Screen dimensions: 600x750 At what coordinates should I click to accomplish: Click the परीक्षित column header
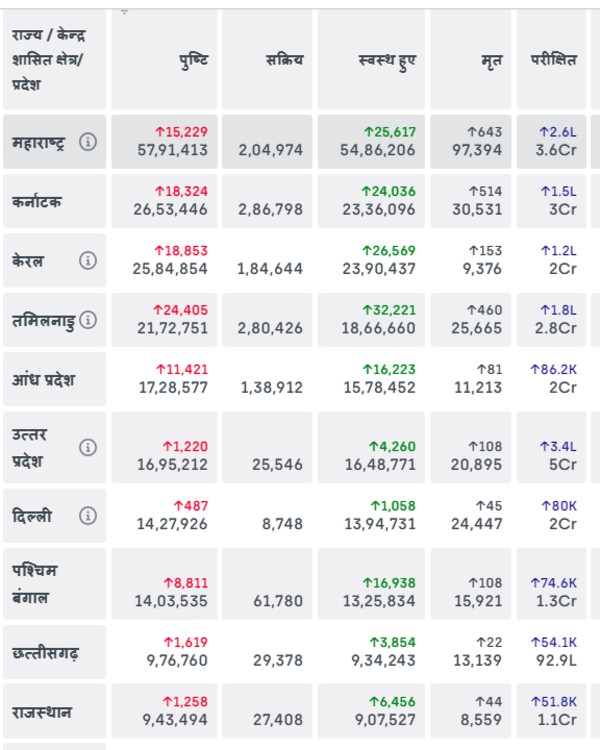tap(553, 60)
